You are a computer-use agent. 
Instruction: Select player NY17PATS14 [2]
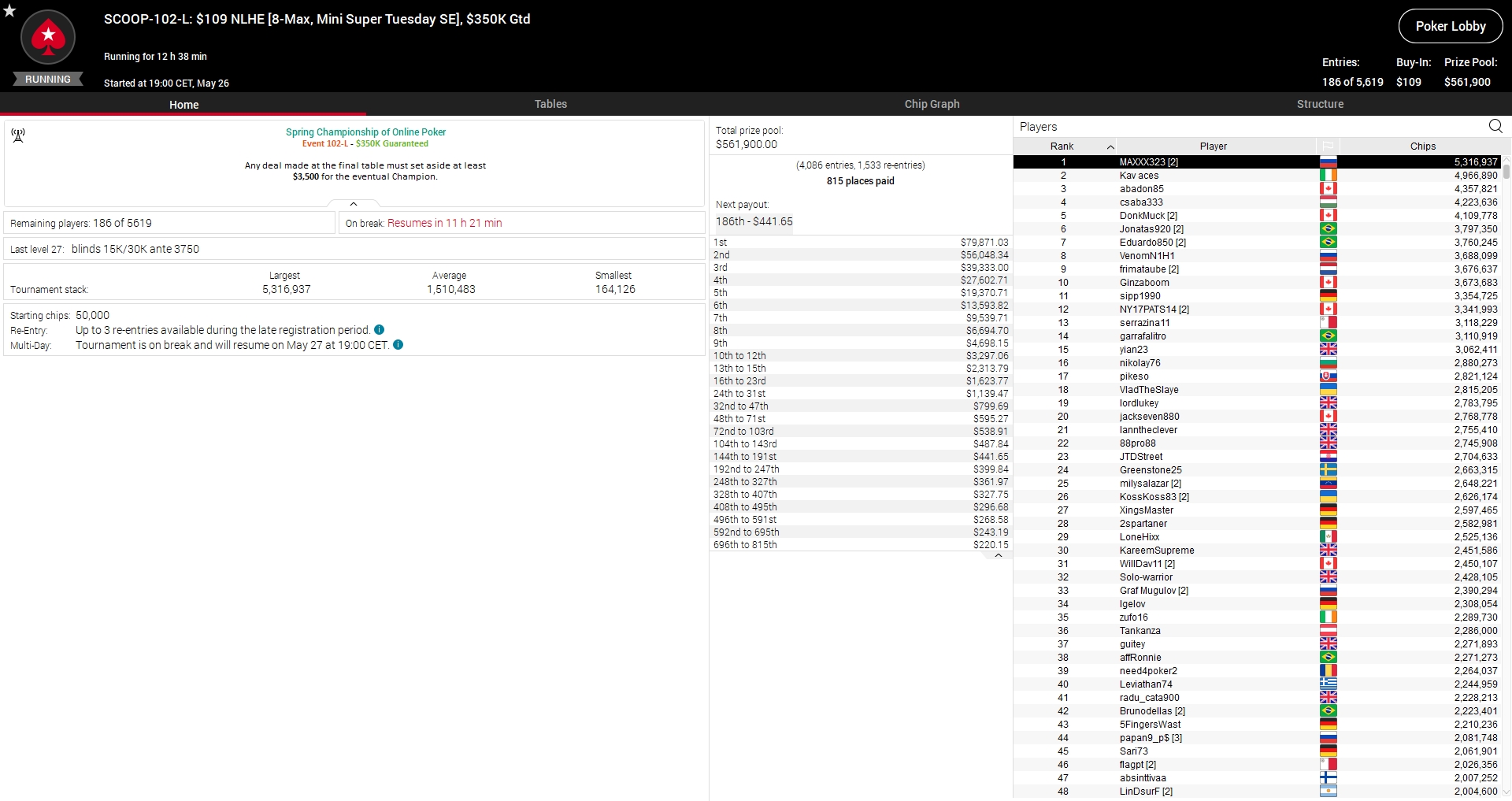[1154, 310]
